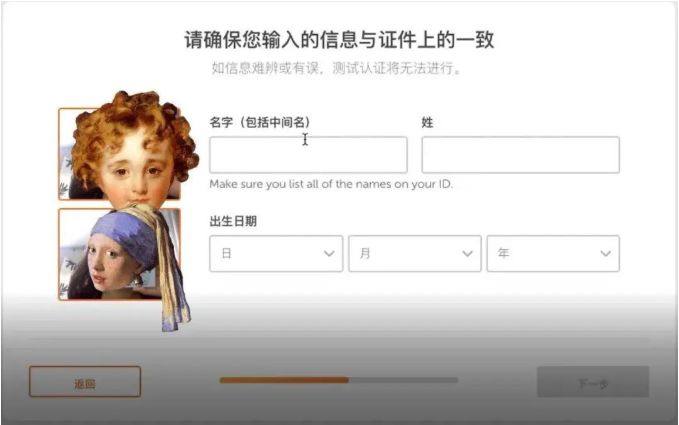
Task: Select the blue headscarf girl painting thumbnail
Action: (120, 254)
